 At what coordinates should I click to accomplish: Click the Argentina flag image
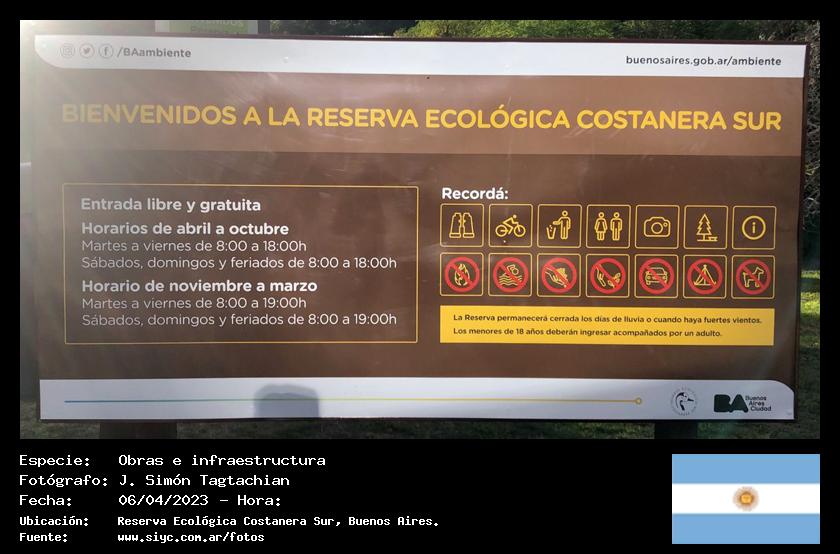[745, 498]
